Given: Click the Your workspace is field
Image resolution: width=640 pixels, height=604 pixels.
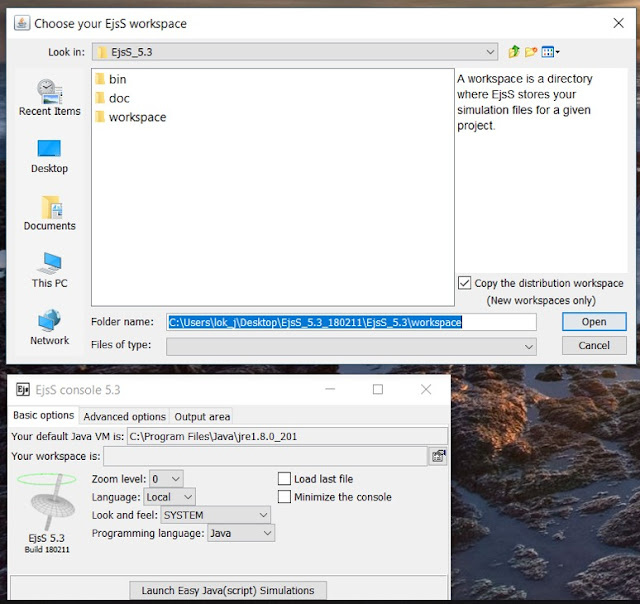Looking at the screenshot, I should pos(265,456).
